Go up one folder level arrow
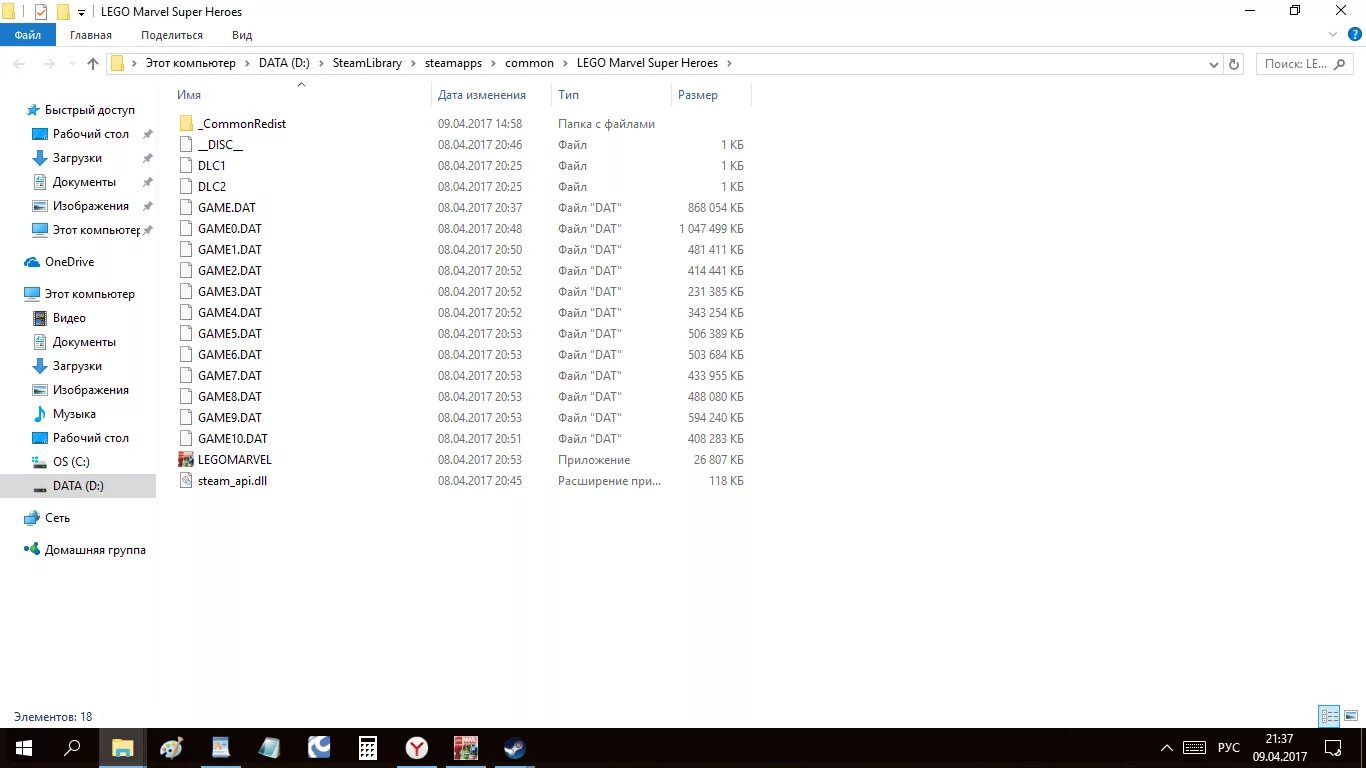Screen dimensions: 1366x768 [x=93, y=63]
